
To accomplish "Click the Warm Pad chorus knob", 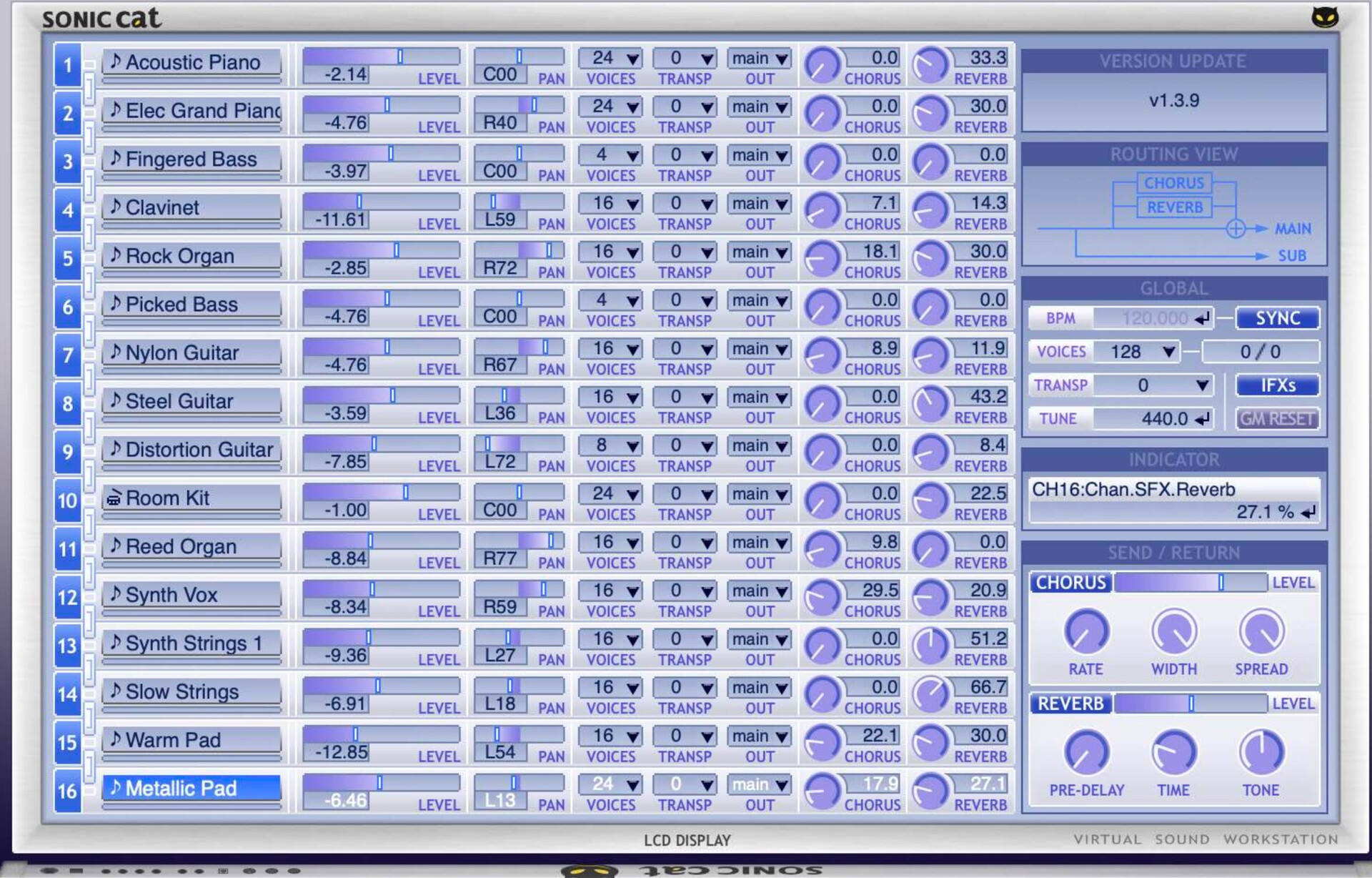I will tap(822, 744).
